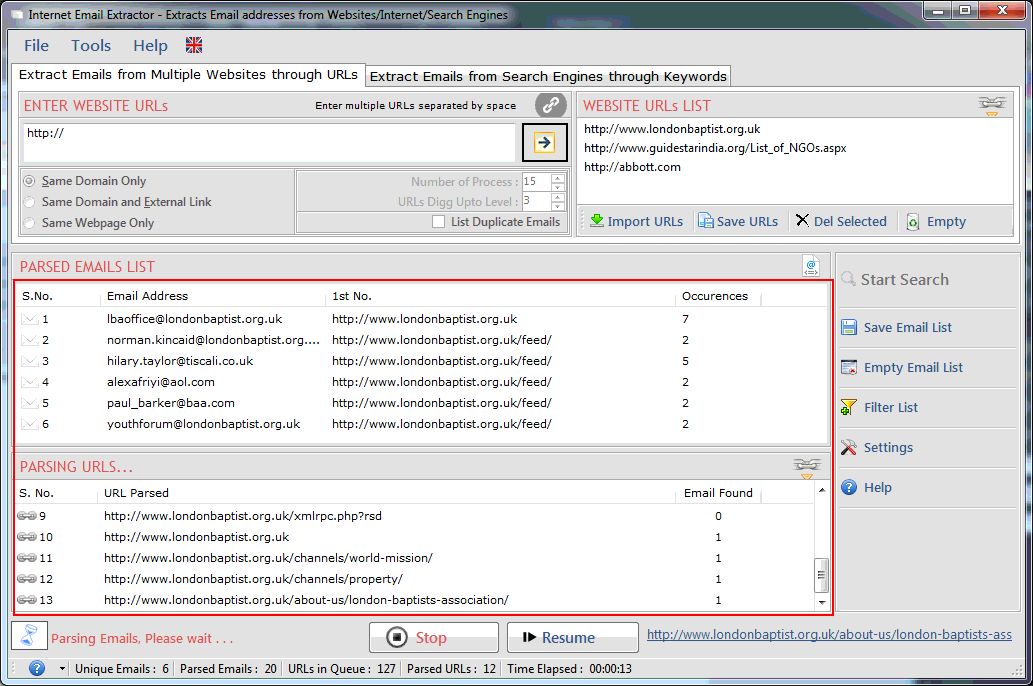Click the Del Selected X icon
1033x686 pixels.
pos(802,220)
